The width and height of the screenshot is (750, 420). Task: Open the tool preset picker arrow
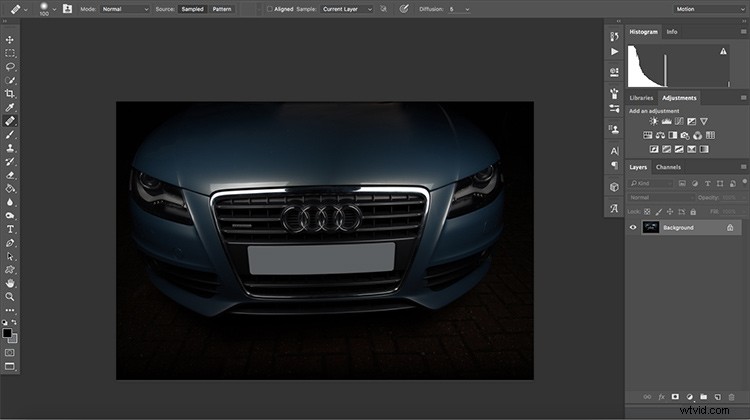pos(25,9)
